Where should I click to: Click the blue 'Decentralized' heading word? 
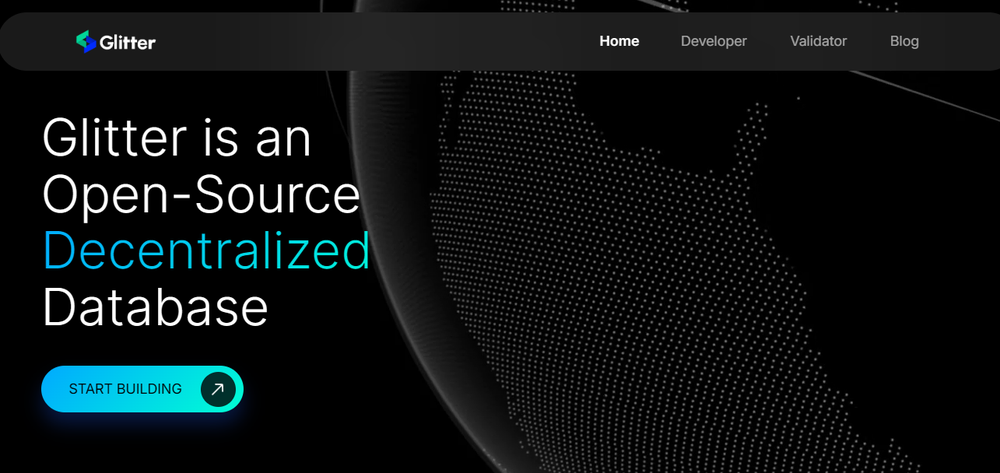207,251
